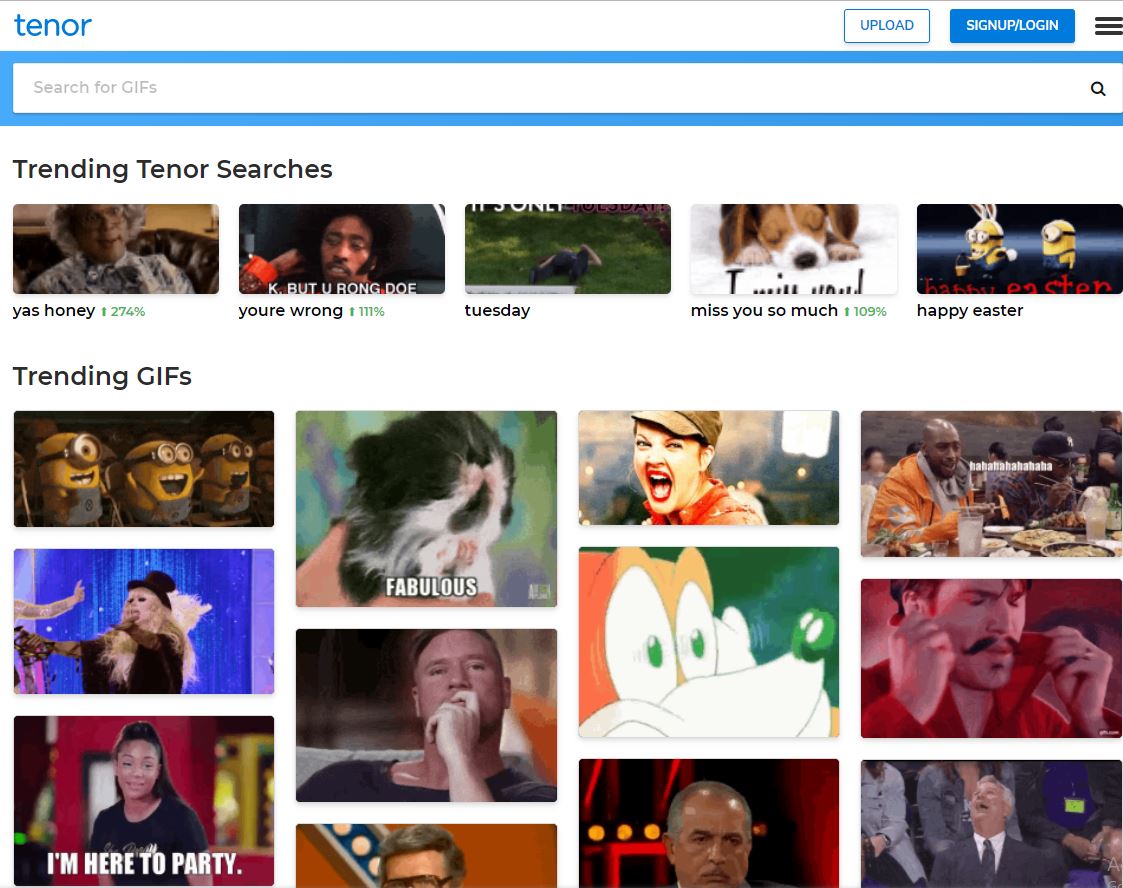
Task: Open the 'yas honey' trending search
Action: point(115,249)
